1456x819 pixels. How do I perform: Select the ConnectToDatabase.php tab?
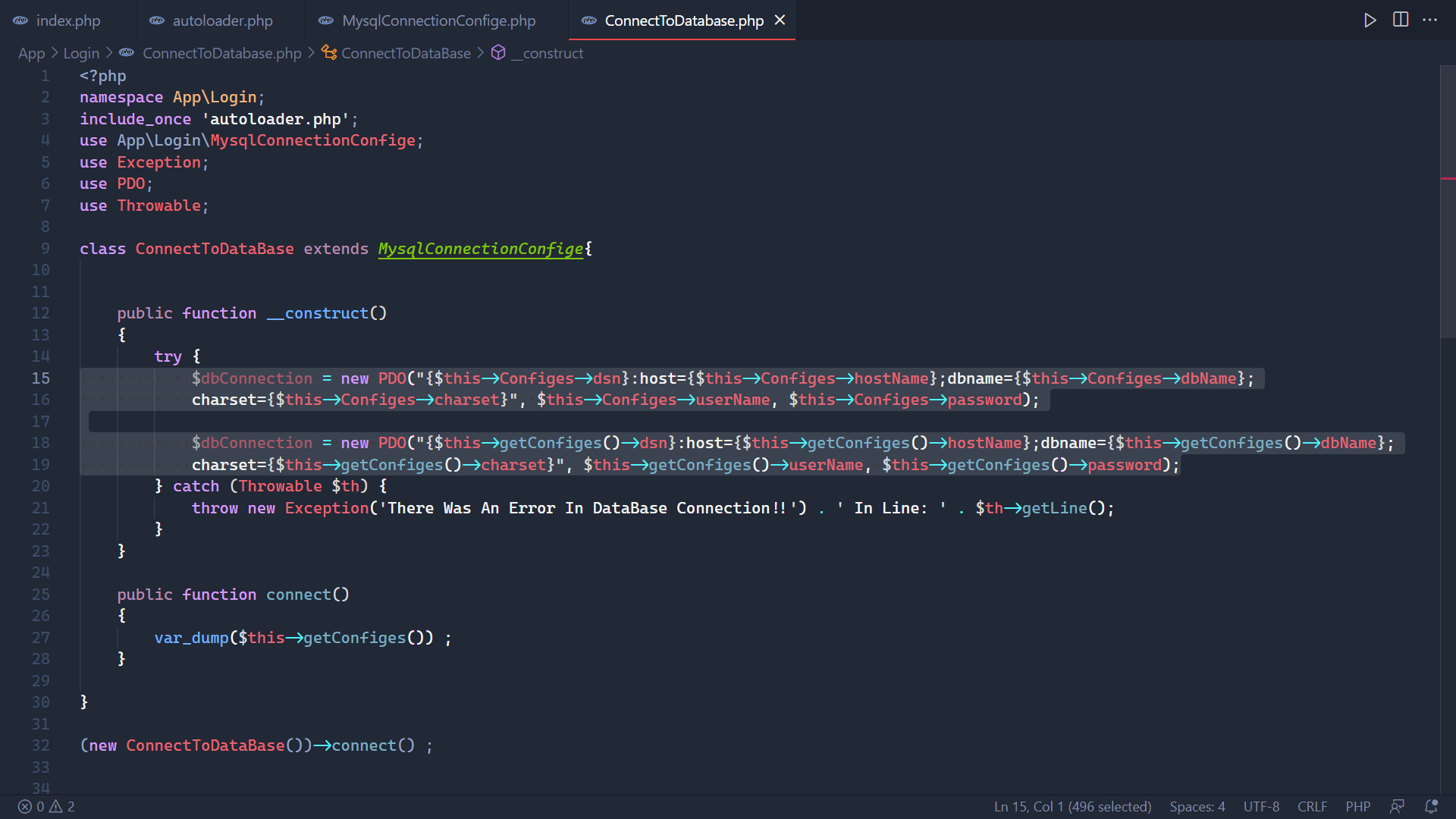click(x=684, y=20)
